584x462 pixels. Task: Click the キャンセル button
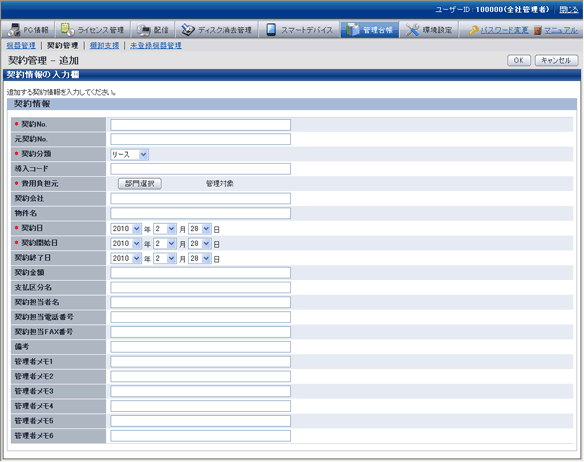pos(556,60)
